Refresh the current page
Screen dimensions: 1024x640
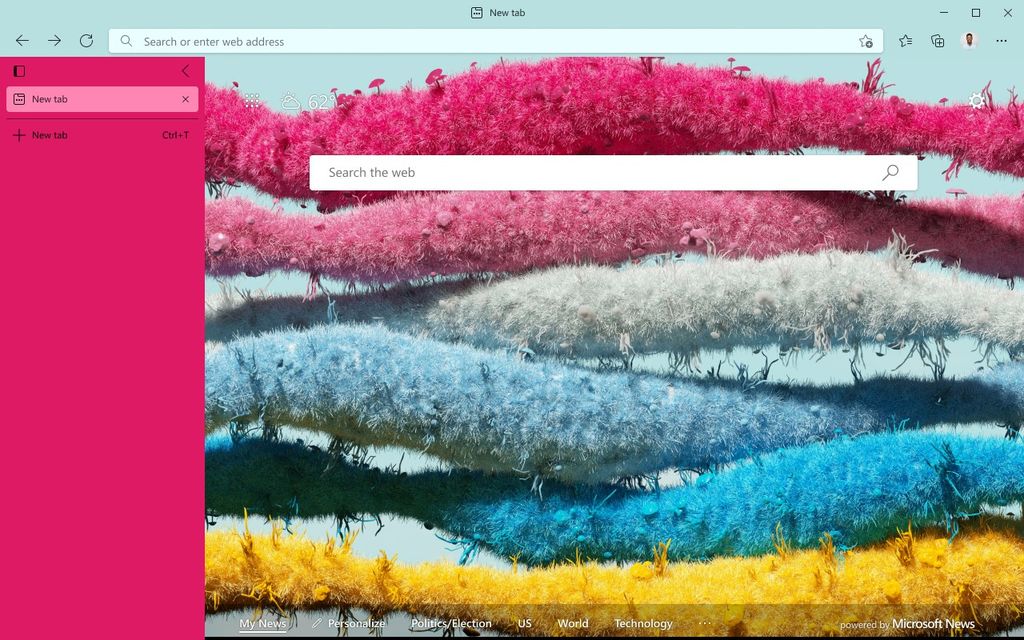click(x=86, y=41)
